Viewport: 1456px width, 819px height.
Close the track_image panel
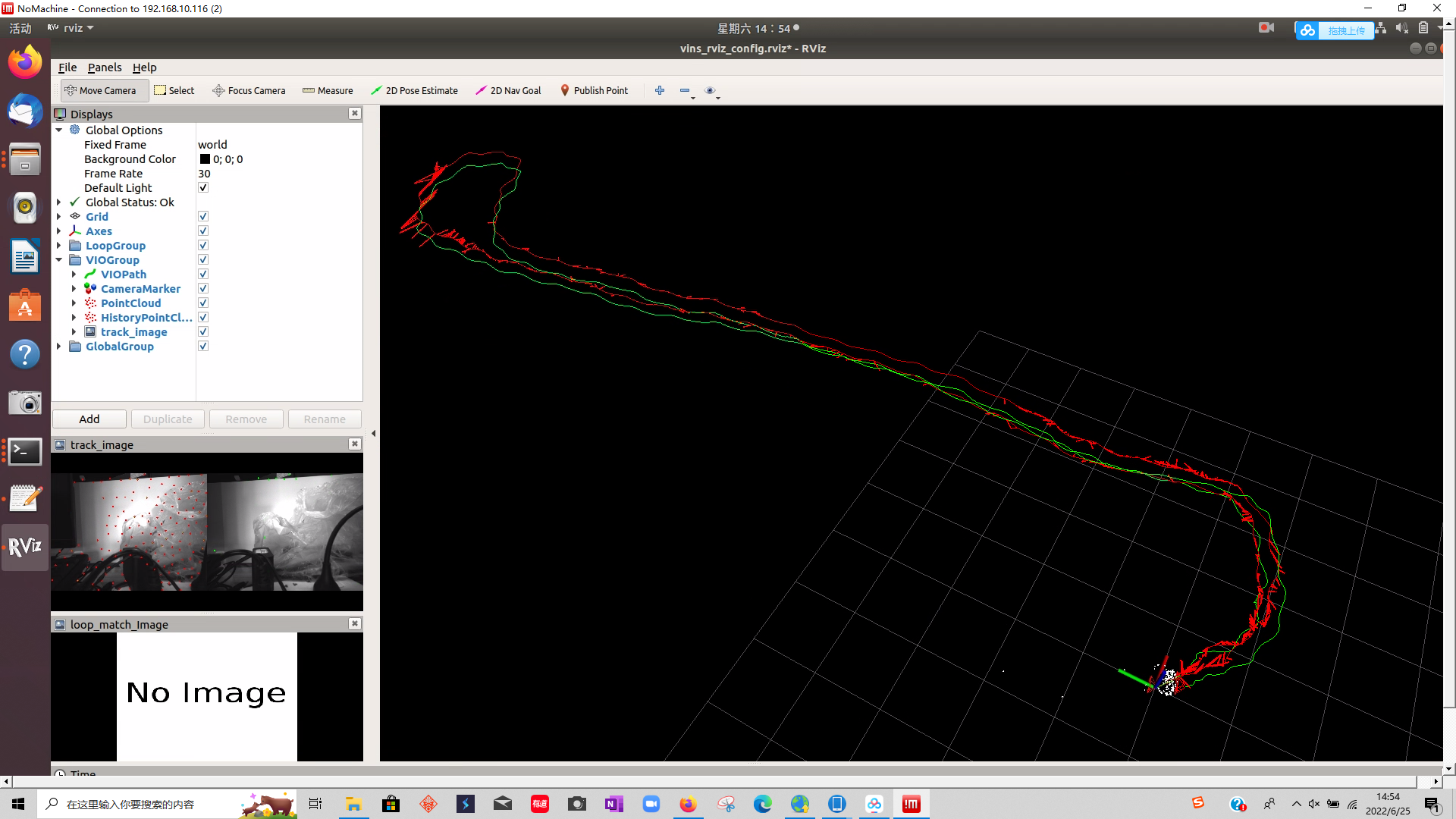pyautogui.click(x=354, y=444)
